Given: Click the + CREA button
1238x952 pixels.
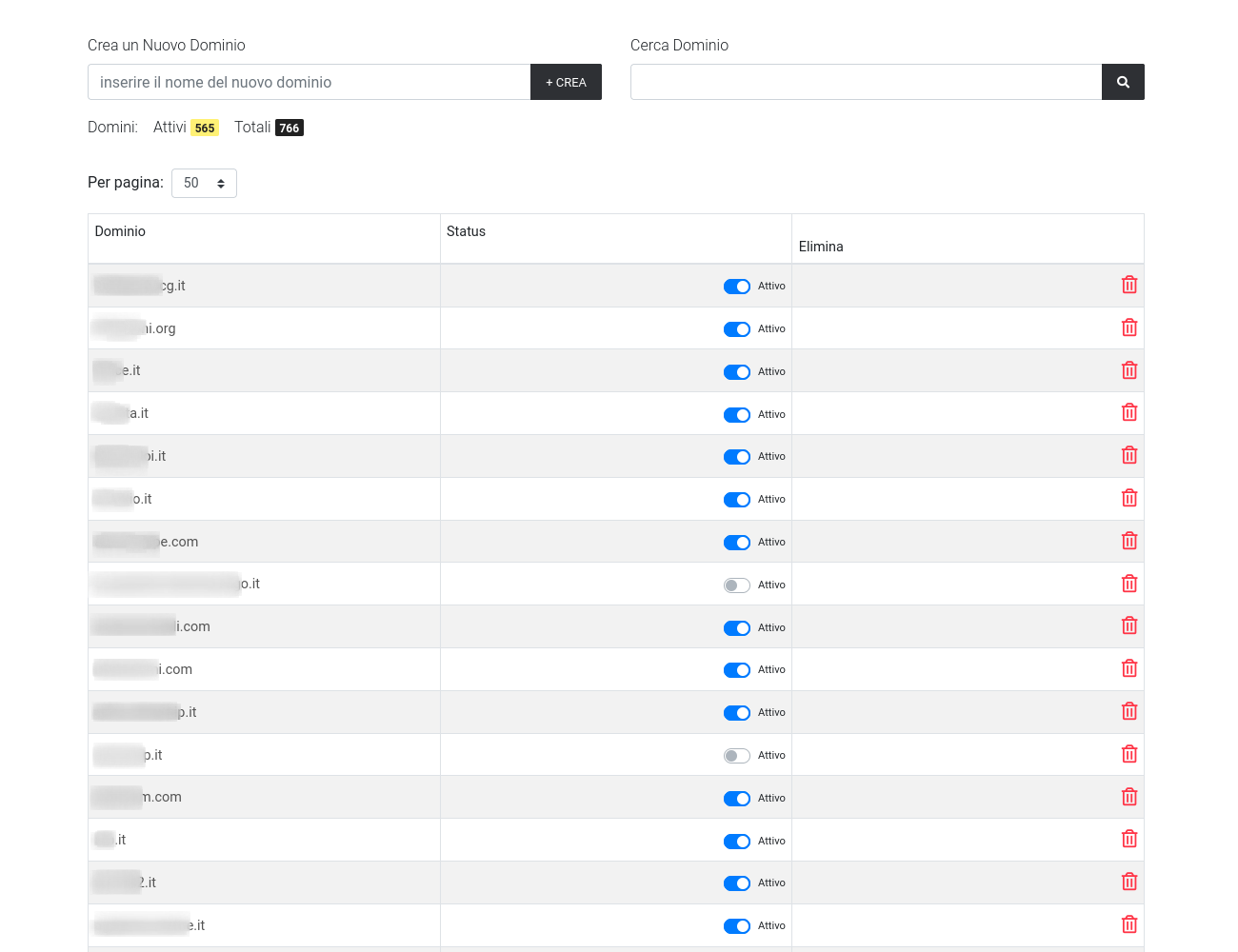Looking at the screenshot, I should [566, 82].
